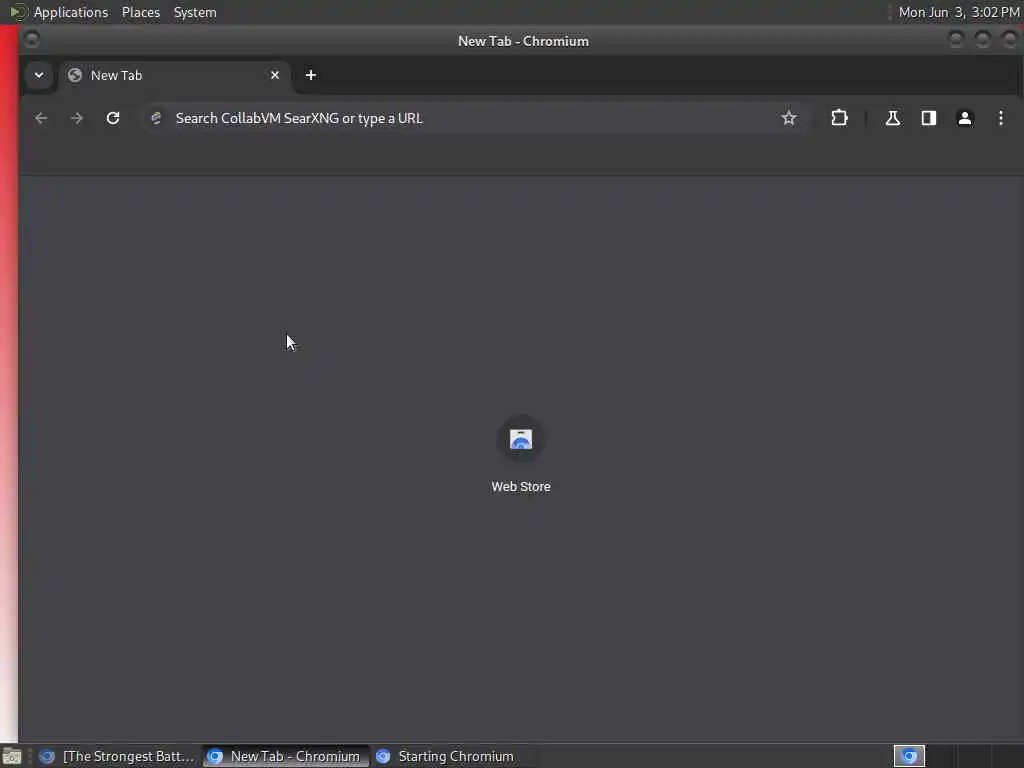Open the profile avatar menu
This screenshot has width=1024, height=768.
tap(965, 118)
